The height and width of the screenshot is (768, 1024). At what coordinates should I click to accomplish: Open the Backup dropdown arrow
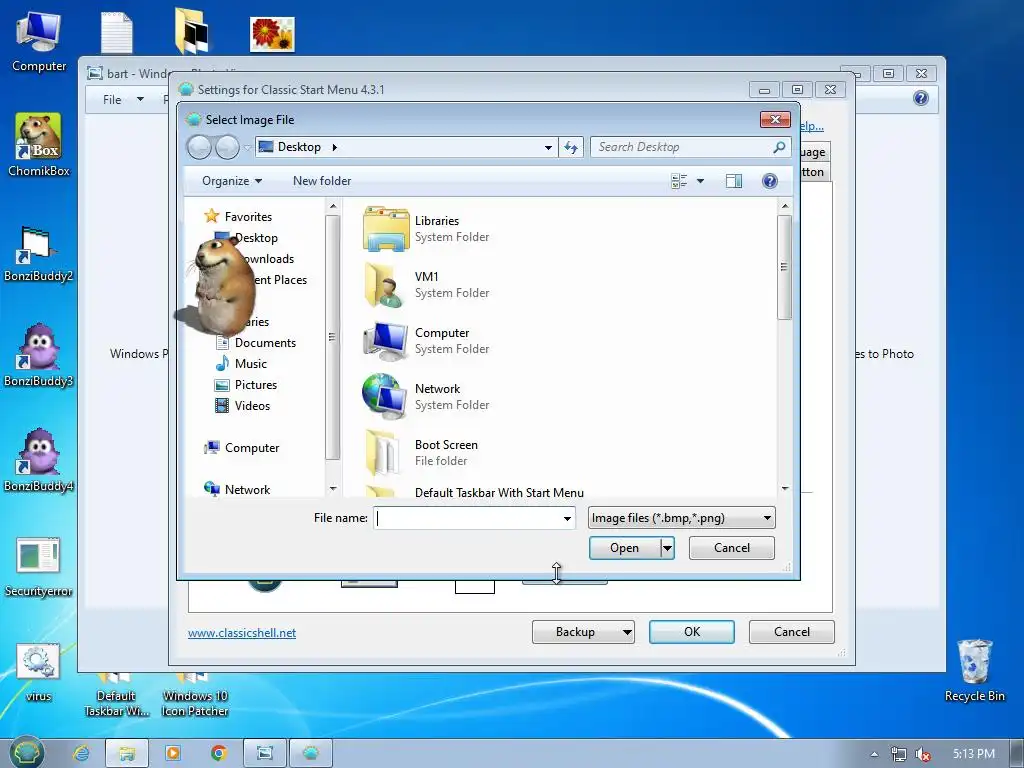pyautogui.click(x=627, y=632)
